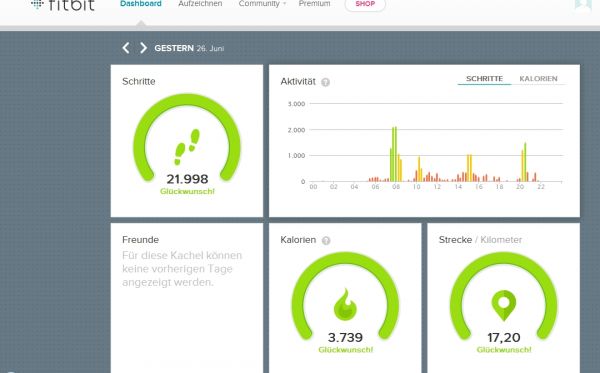Go to next day arrow
This screenshot has width=600, height=373.
143,48
